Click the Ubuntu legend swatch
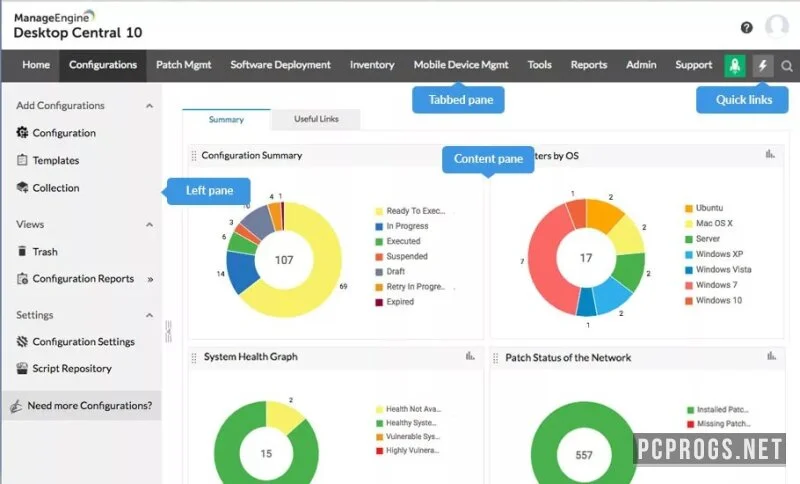 pos(689,208)
